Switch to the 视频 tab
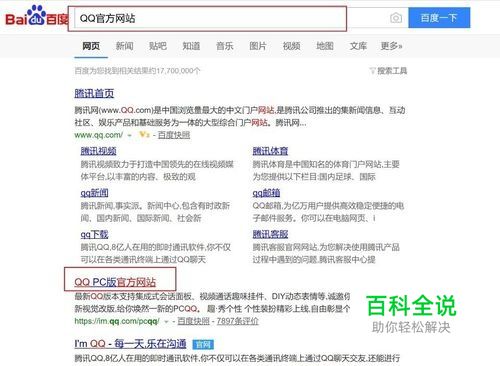Viewport: 500px width, 366px height. pyautogui.click(x=291, y=46)
